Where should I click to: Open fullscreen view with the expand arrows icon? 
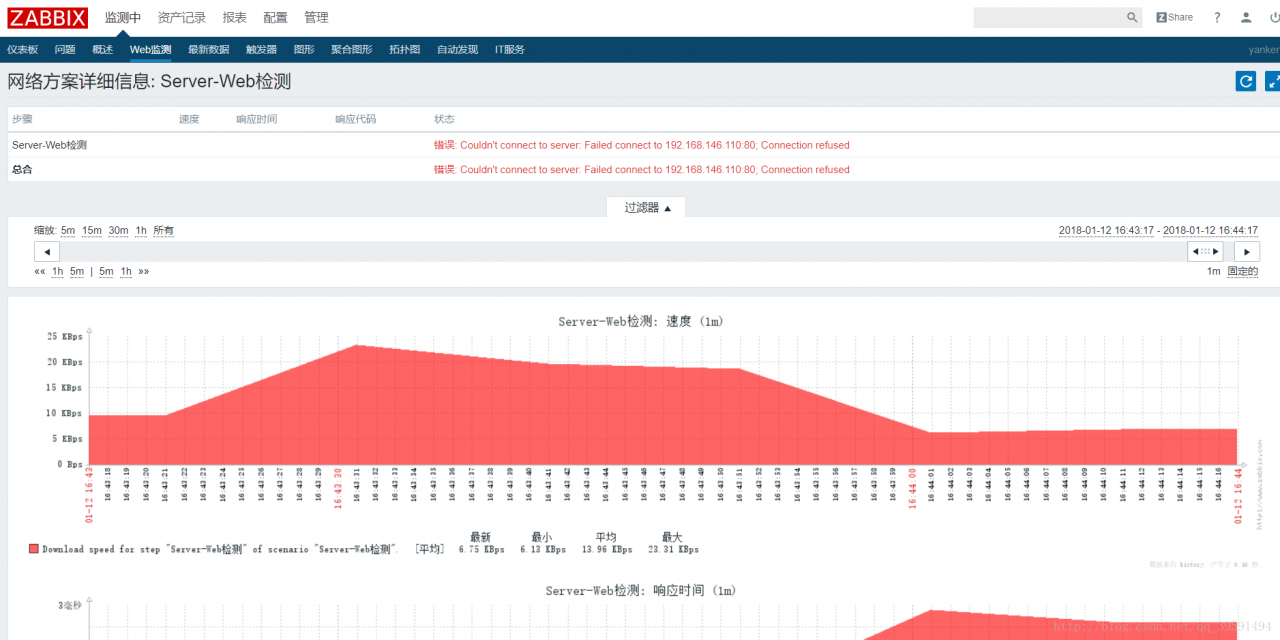click(1272, 81)
